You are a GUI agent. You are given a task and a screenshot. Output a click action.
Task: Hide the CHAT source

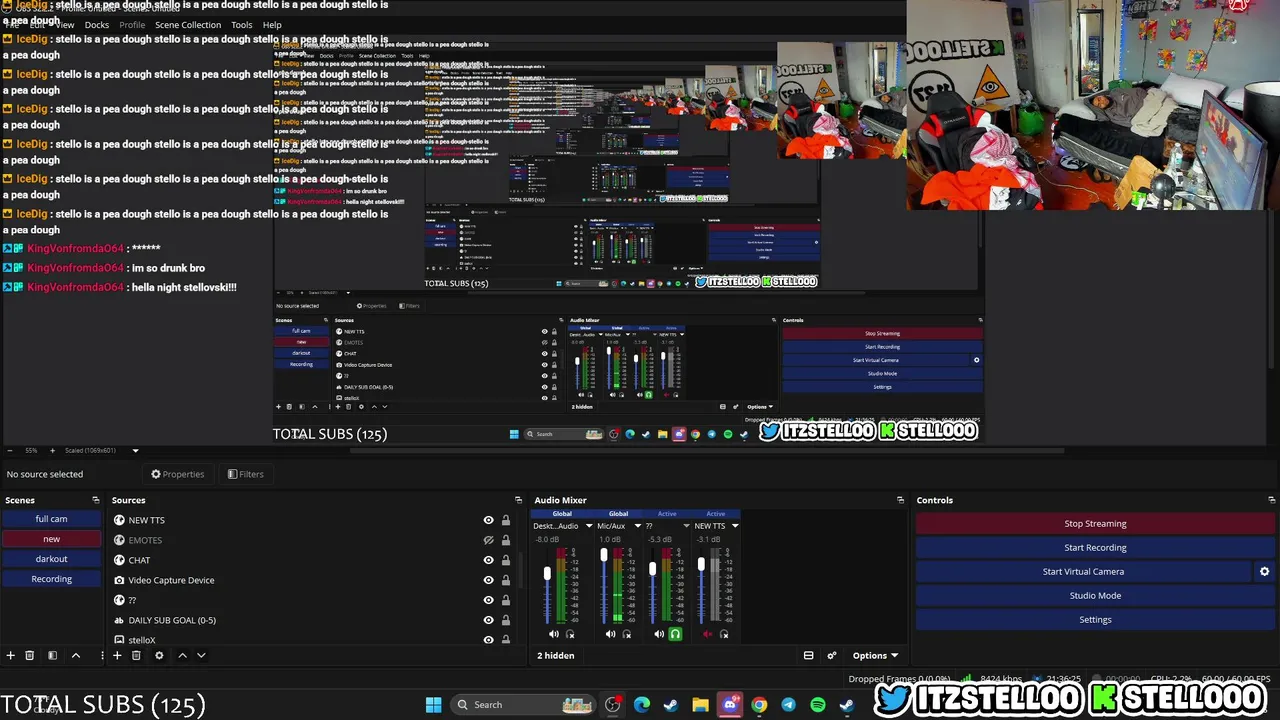coord(488,560)
